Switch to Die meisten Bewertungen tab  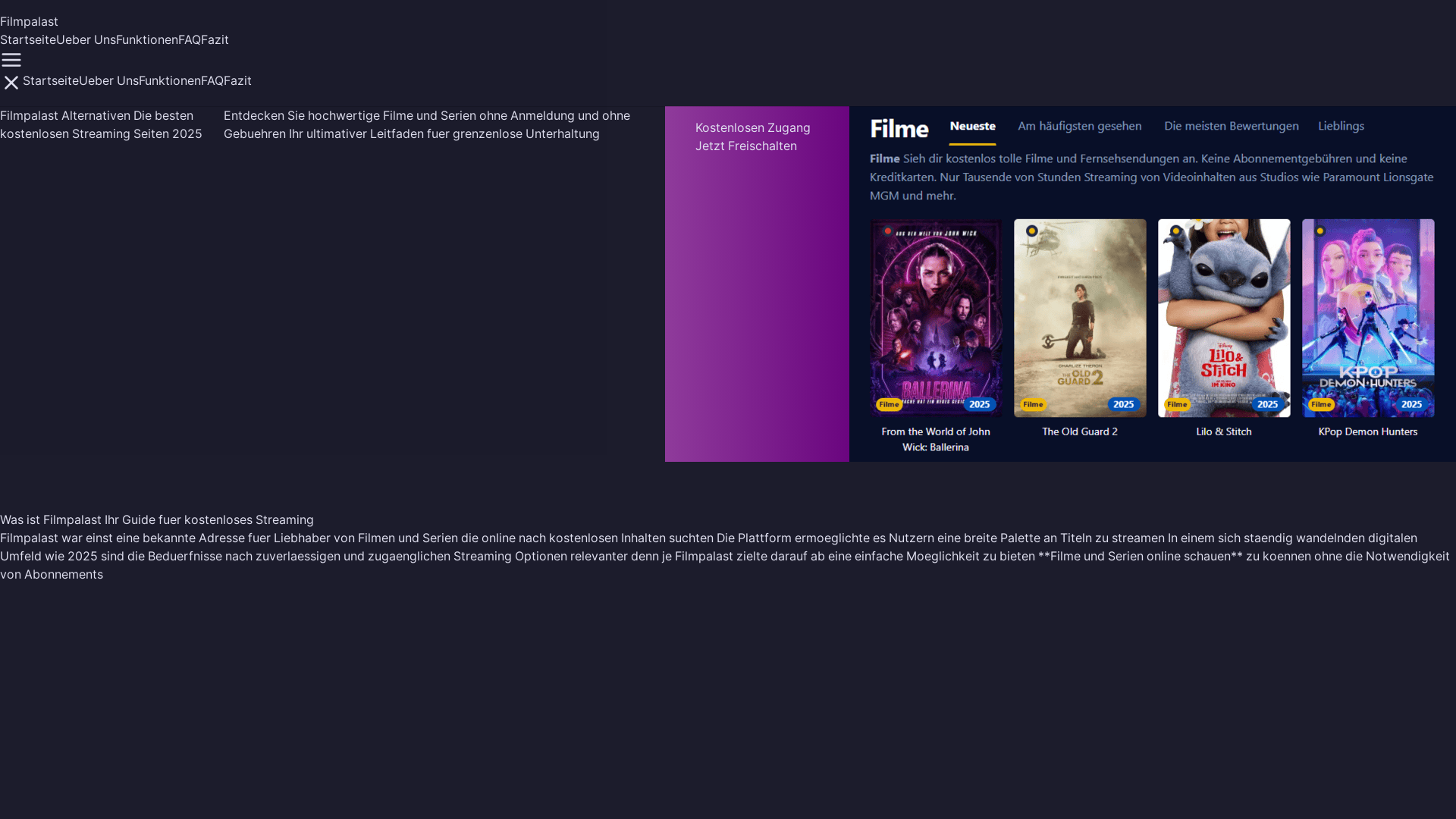1231,126
